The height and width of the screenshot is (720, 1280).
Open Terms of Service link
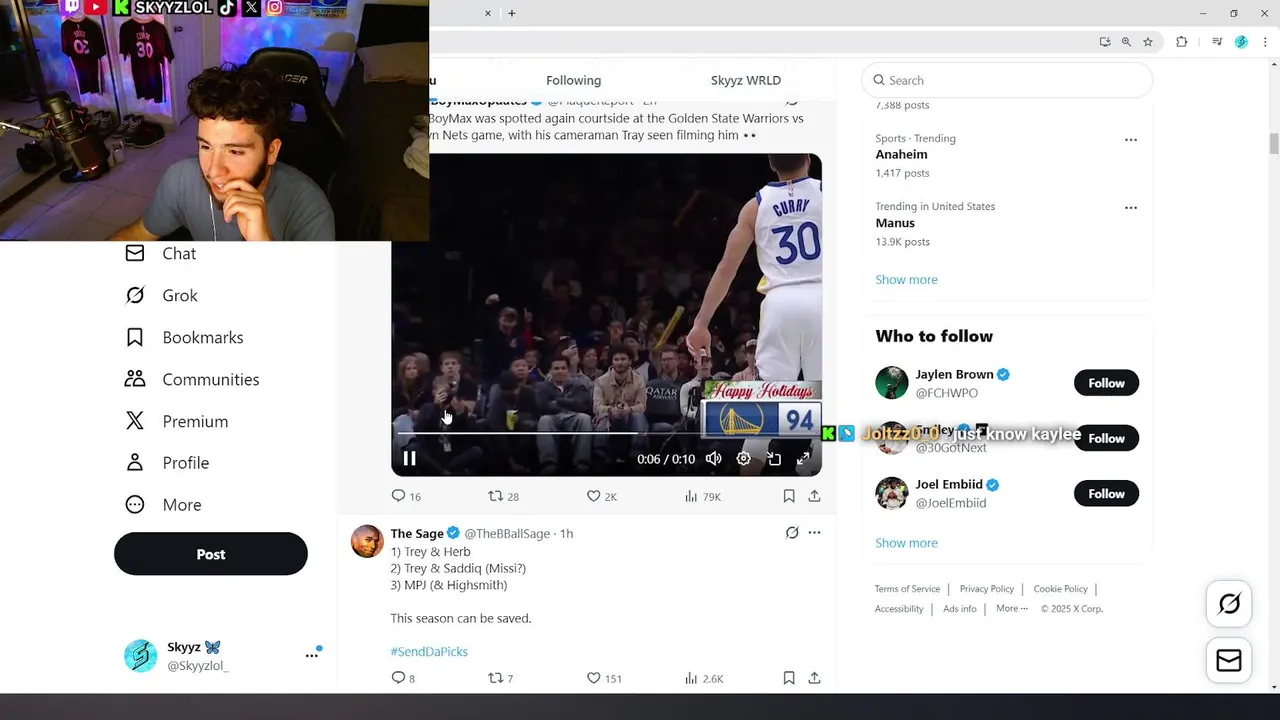click(907, 589)
